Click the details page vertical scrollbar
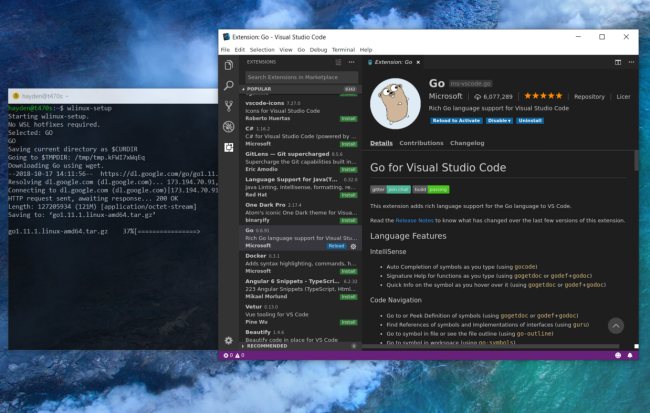Screen dimensions: 650x413 click(x=636, y=160)
